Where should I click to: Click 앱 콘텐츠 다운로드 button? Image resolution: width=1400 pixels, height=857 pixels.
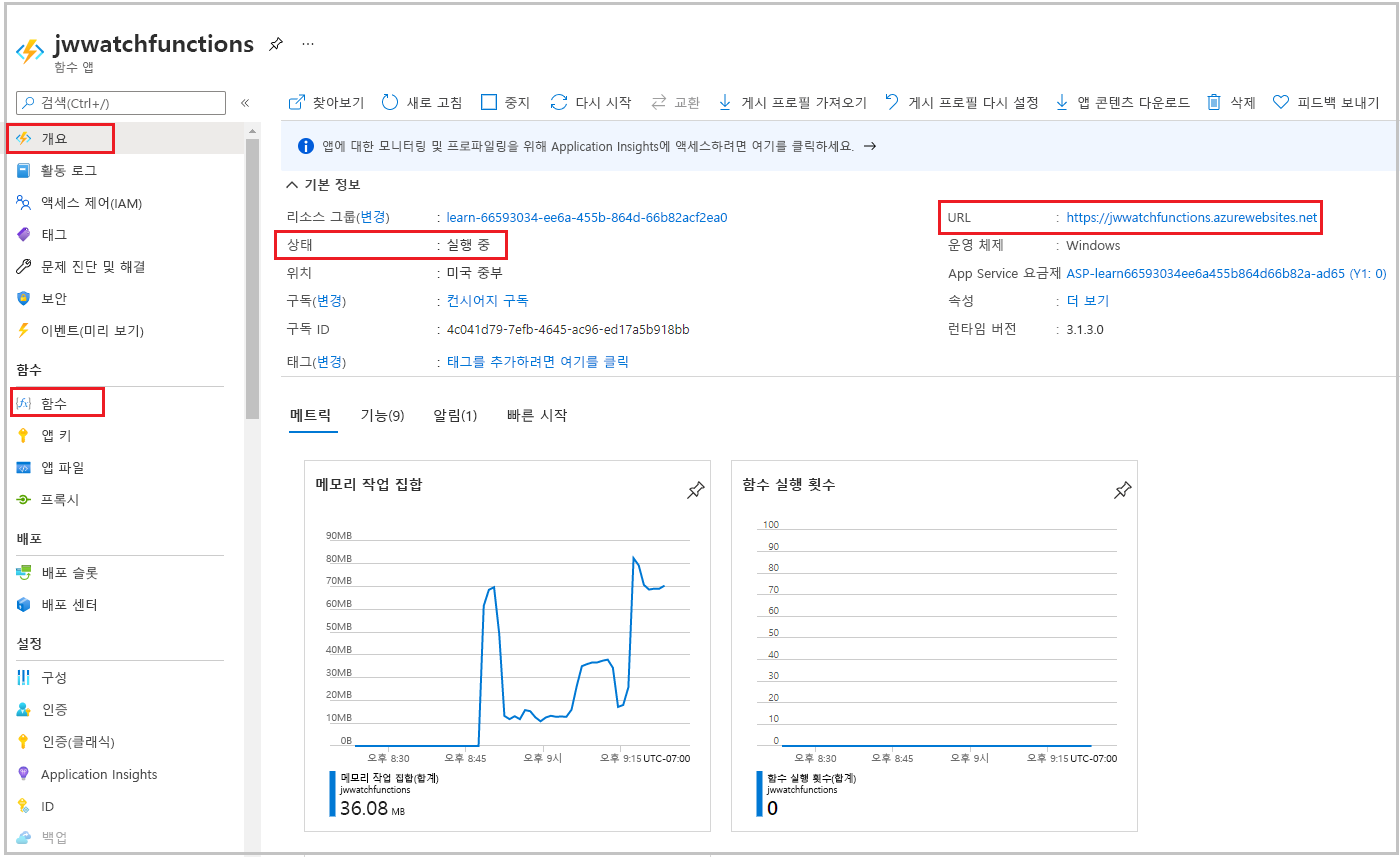tap(1123, 103)
